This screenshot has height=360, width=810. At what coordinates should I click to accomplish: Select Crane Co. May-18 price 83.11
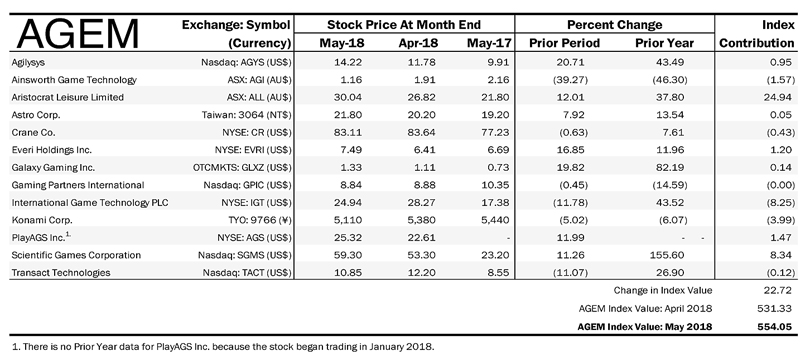coord(348,132)
